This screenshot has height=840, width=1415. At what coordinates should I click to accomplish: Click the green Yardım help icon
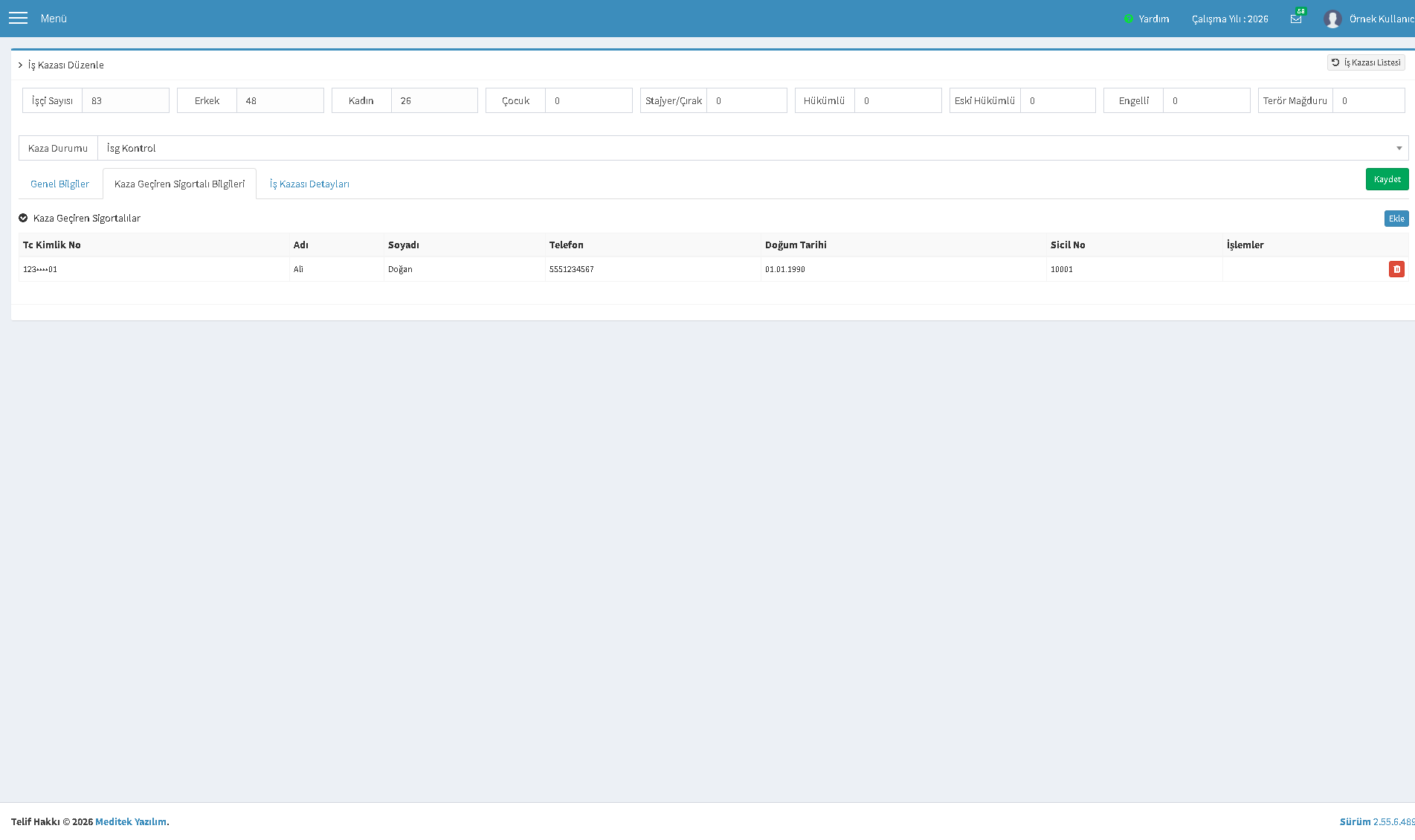[x=1129, y=19]
